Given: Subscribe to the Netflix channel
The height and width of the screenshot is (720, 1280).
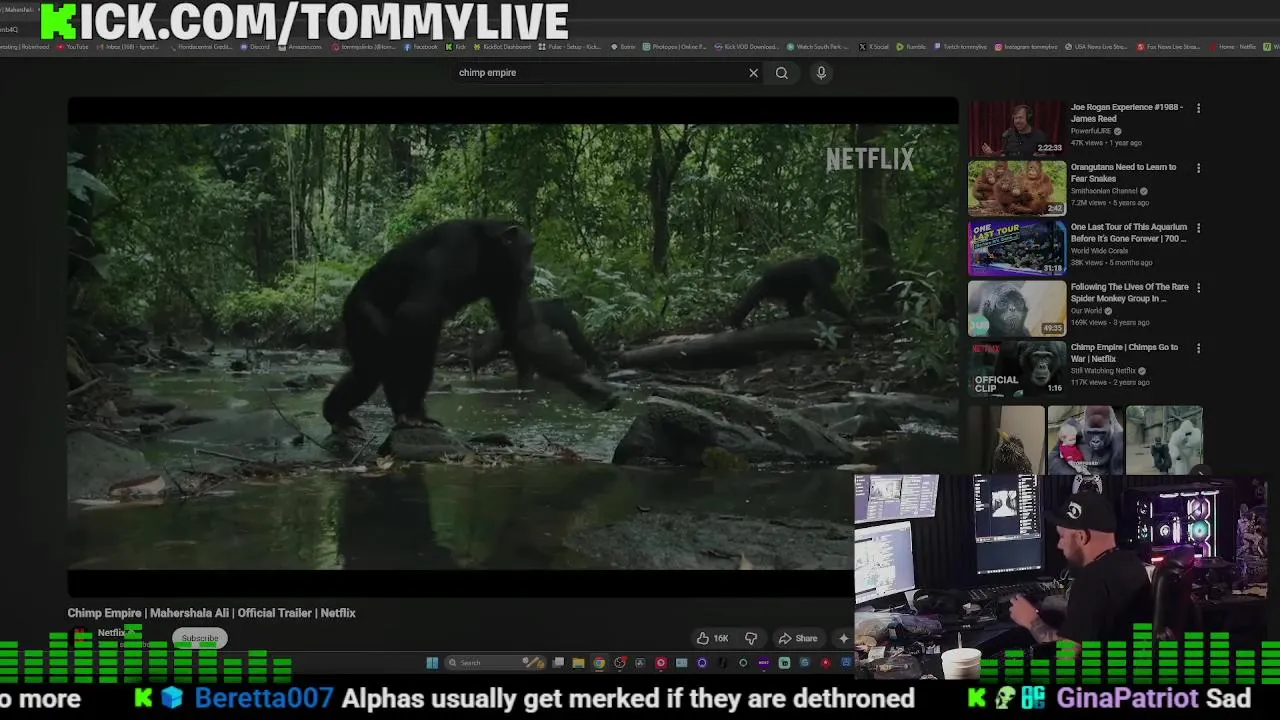Looking at the screenshot, I should [x=199, y=638].
